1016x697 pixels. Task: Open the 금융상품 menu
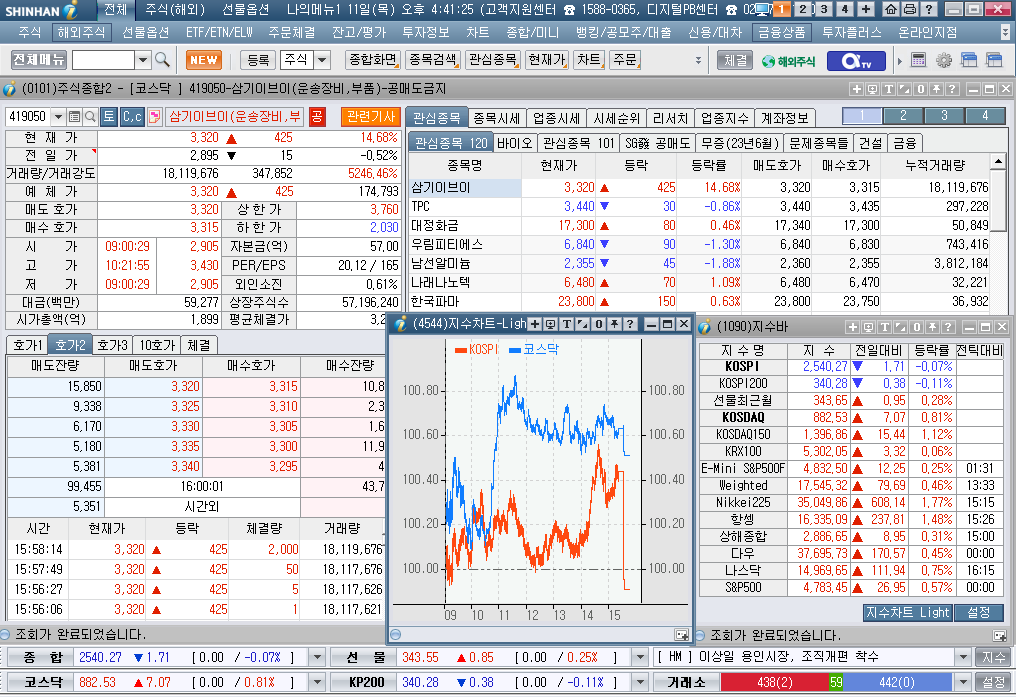tap(781, 32)
